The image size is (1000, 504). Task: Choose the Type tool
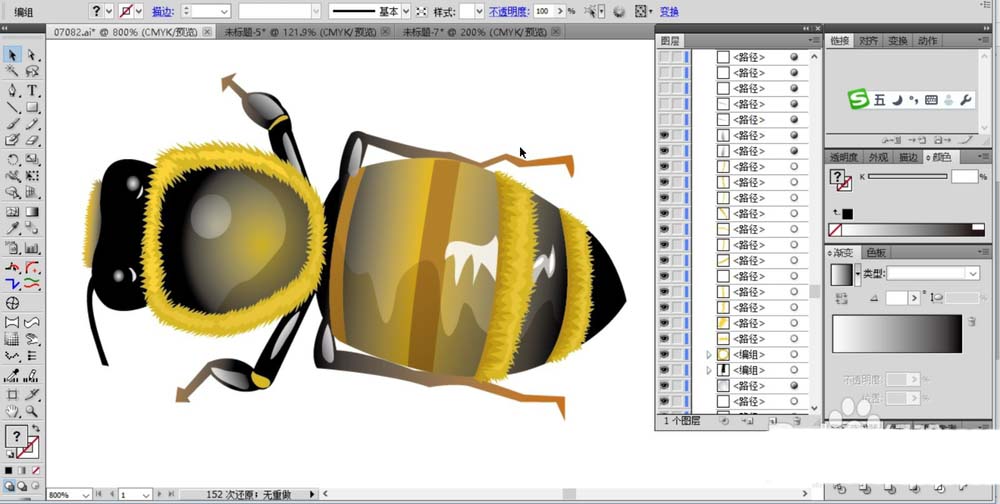coord(32,90)
